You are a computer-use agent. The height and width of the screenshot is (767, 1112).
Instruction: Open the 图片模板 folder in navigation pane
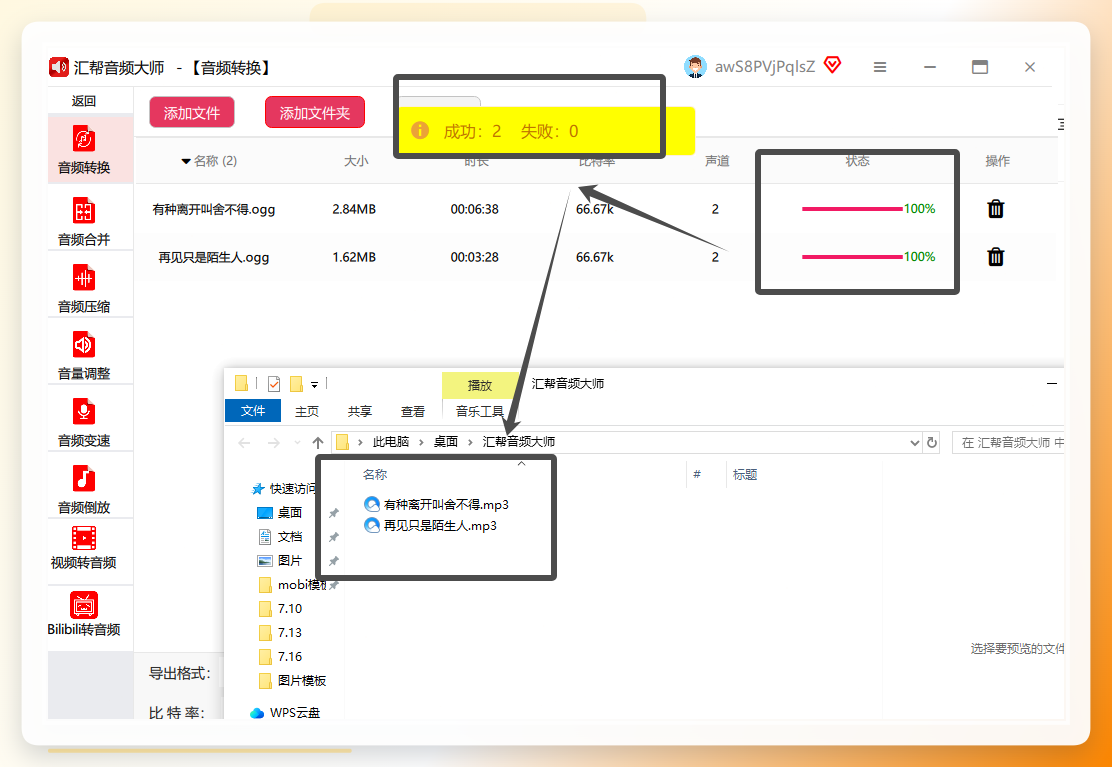pos(292,681)
